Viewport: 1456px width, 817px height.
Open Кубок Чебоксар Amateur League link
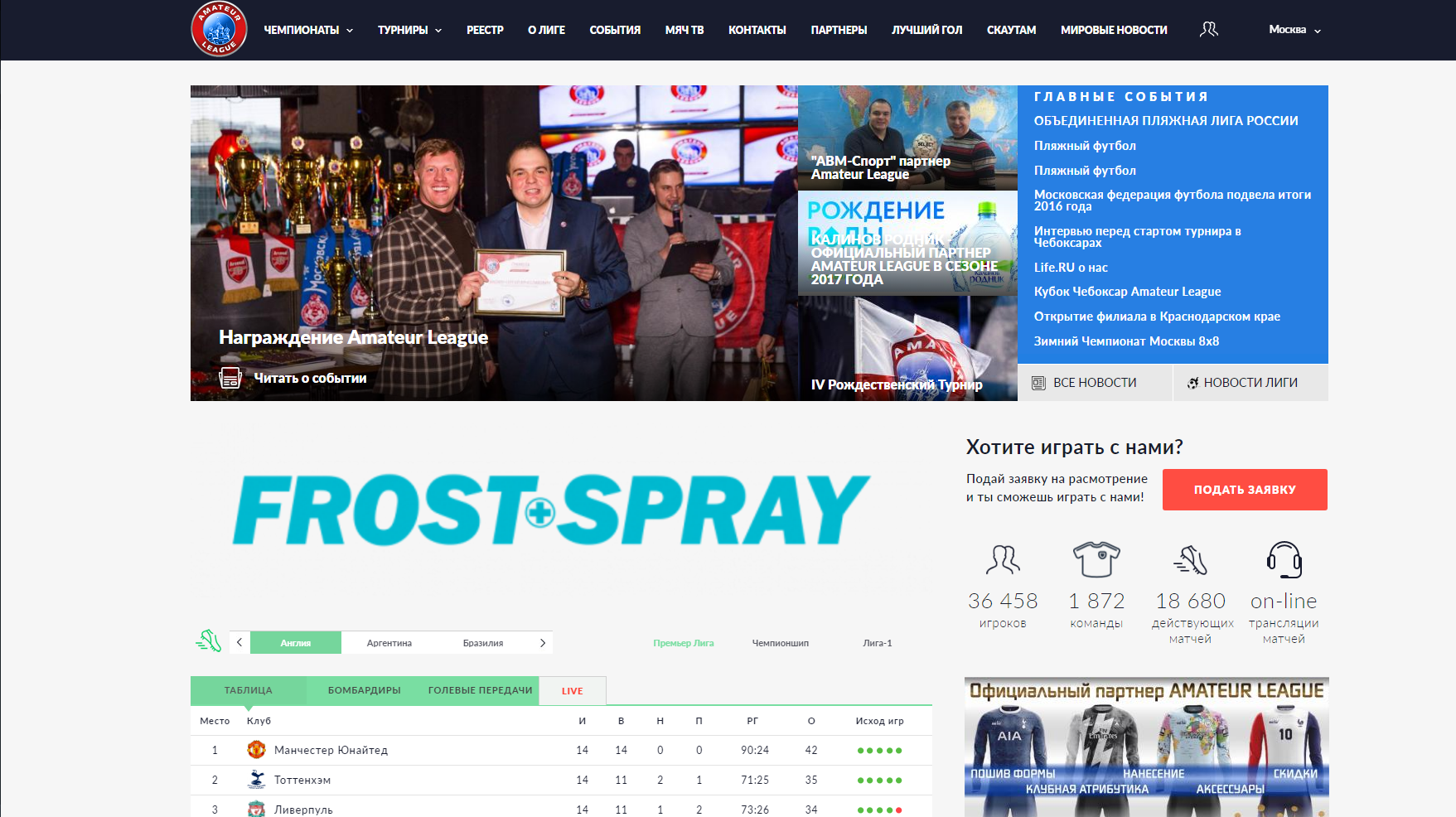[x=1127, y=292]
